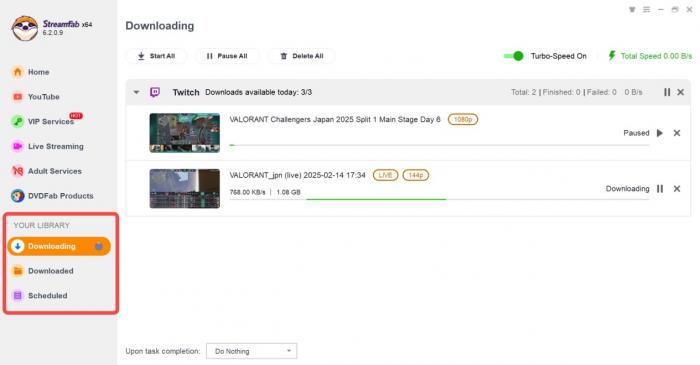Click the StreamFab sloth logo
Screen dimensions: 700x365
25,28
